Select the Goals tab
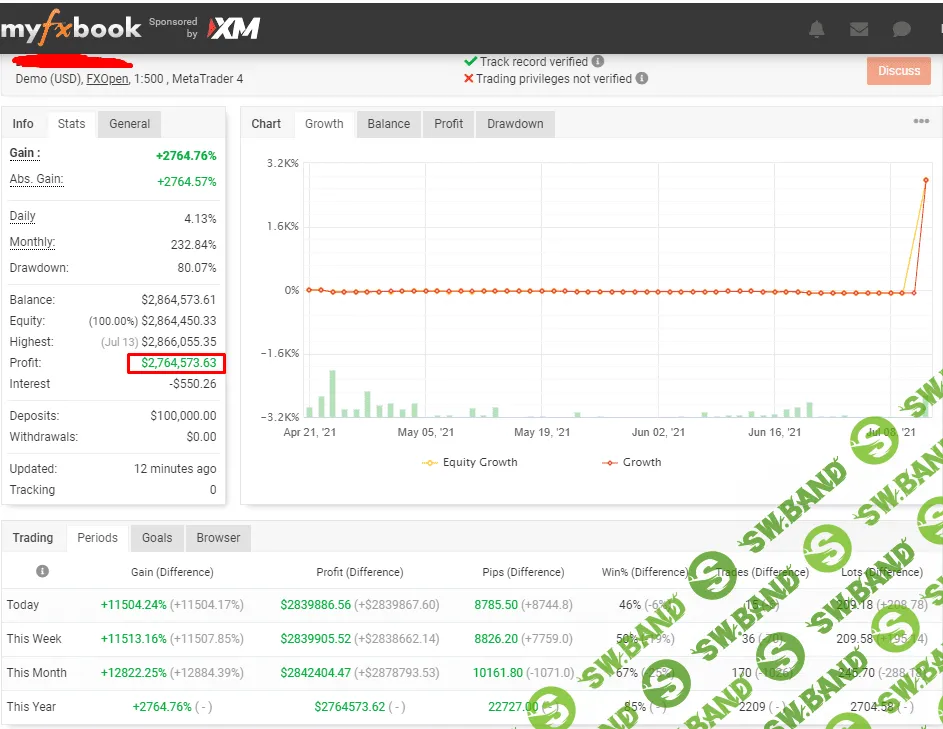 (157, 538)
